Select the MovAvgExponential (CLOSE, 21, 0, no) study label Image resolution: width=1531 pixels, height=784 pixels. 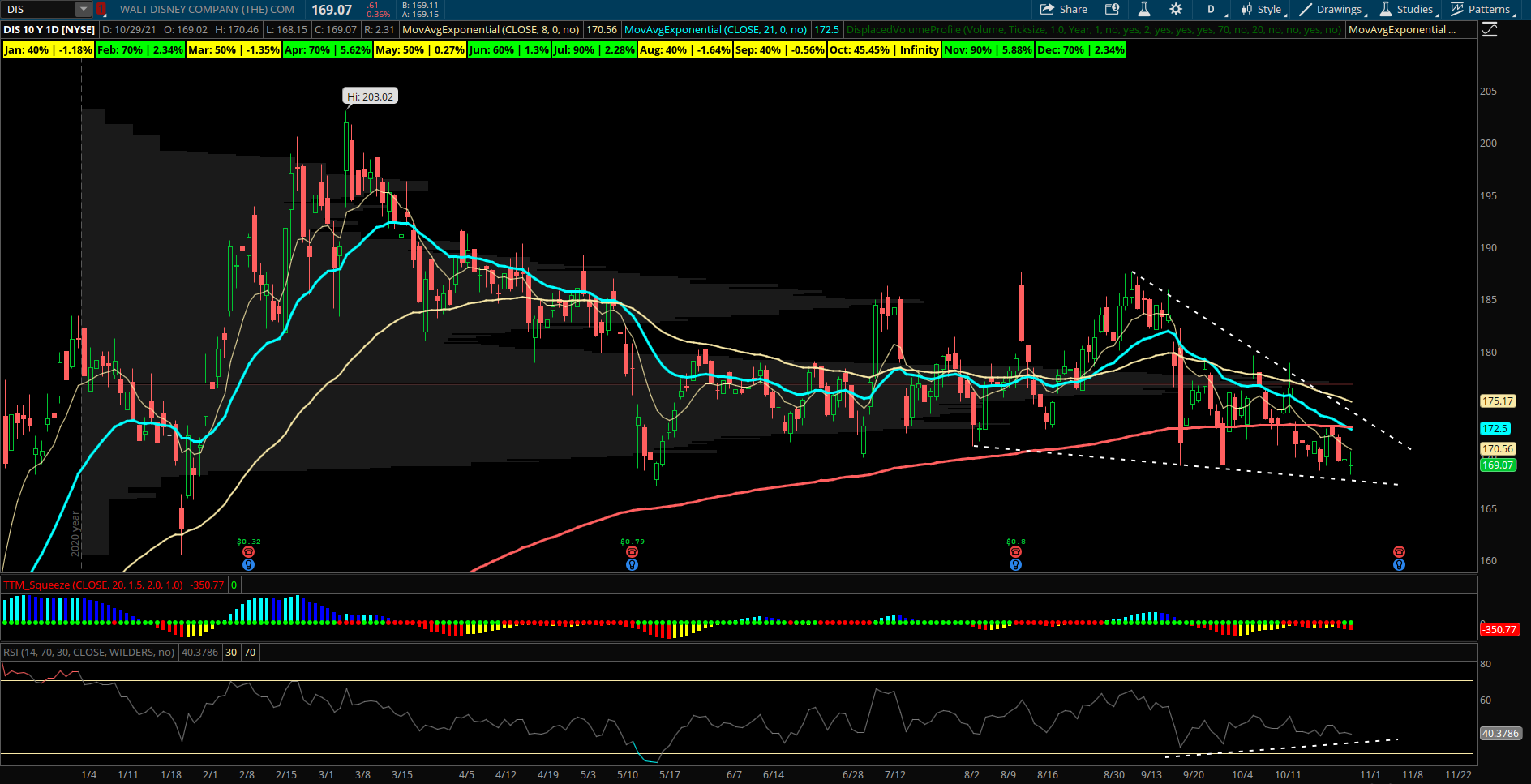[x=715, y=29]
